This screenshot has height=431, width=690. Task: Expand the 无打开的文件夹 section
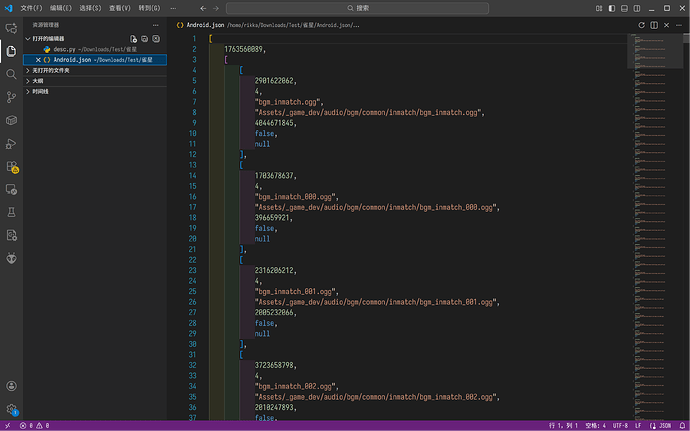coord(50,70)
